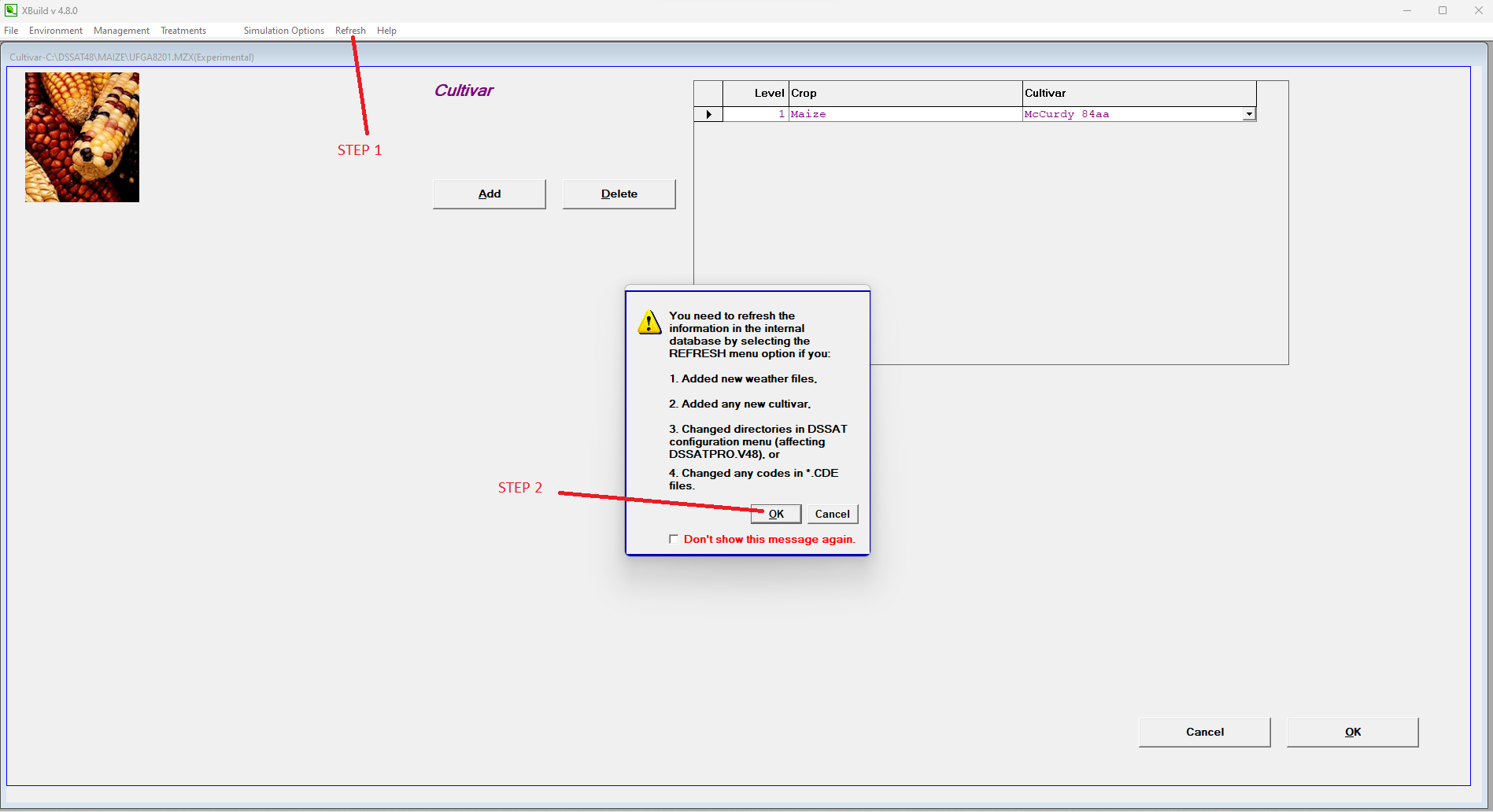The height and width of the screenshot is (812, 1493).
Task: Expand the McCurdy 84aa cultivar dropdown
Action: point(1249,114)
